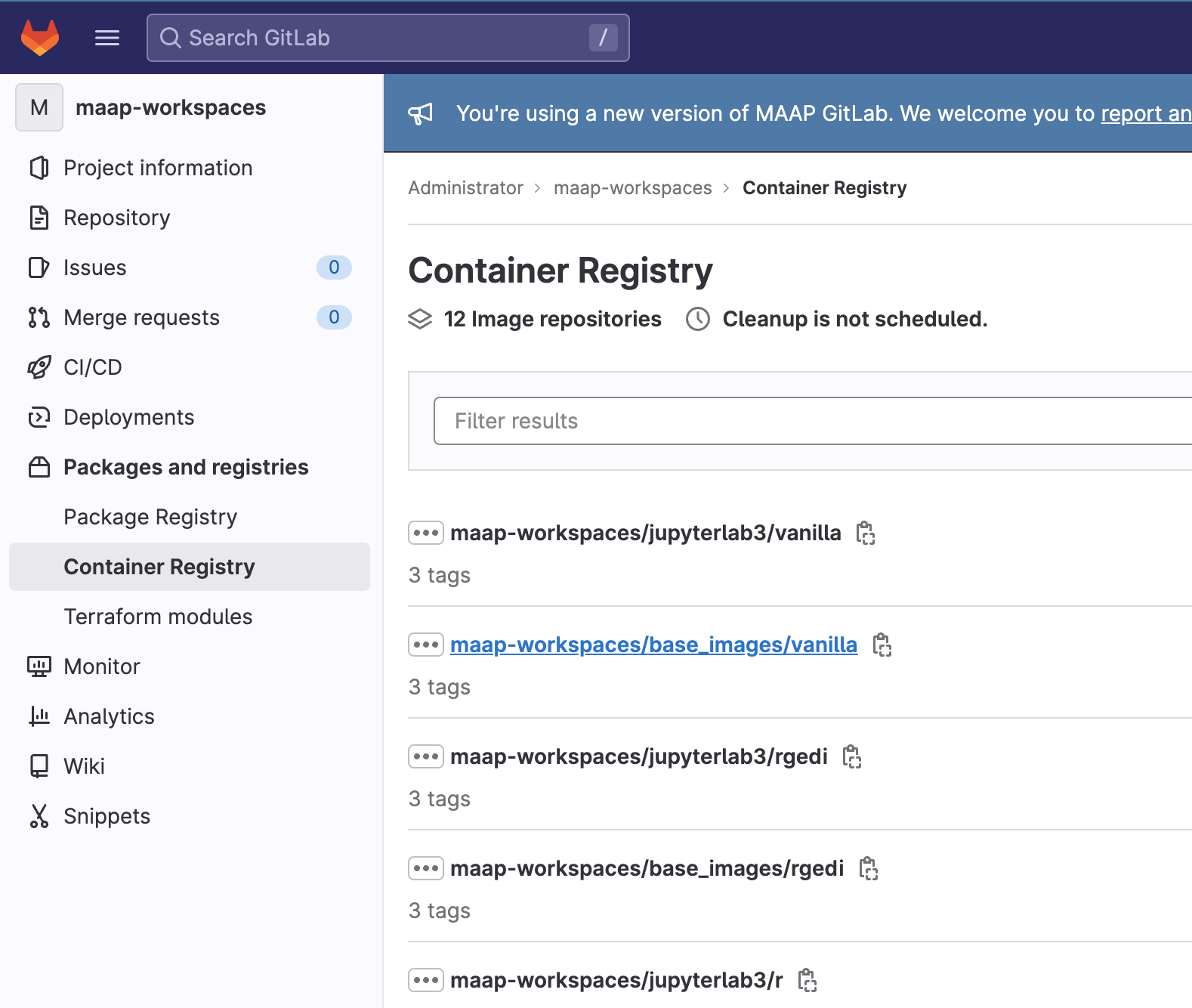The width and height of the screenshot is (1192, 1008).
Task: Copy base_images/vanilla image path
Action: [882, 645]
